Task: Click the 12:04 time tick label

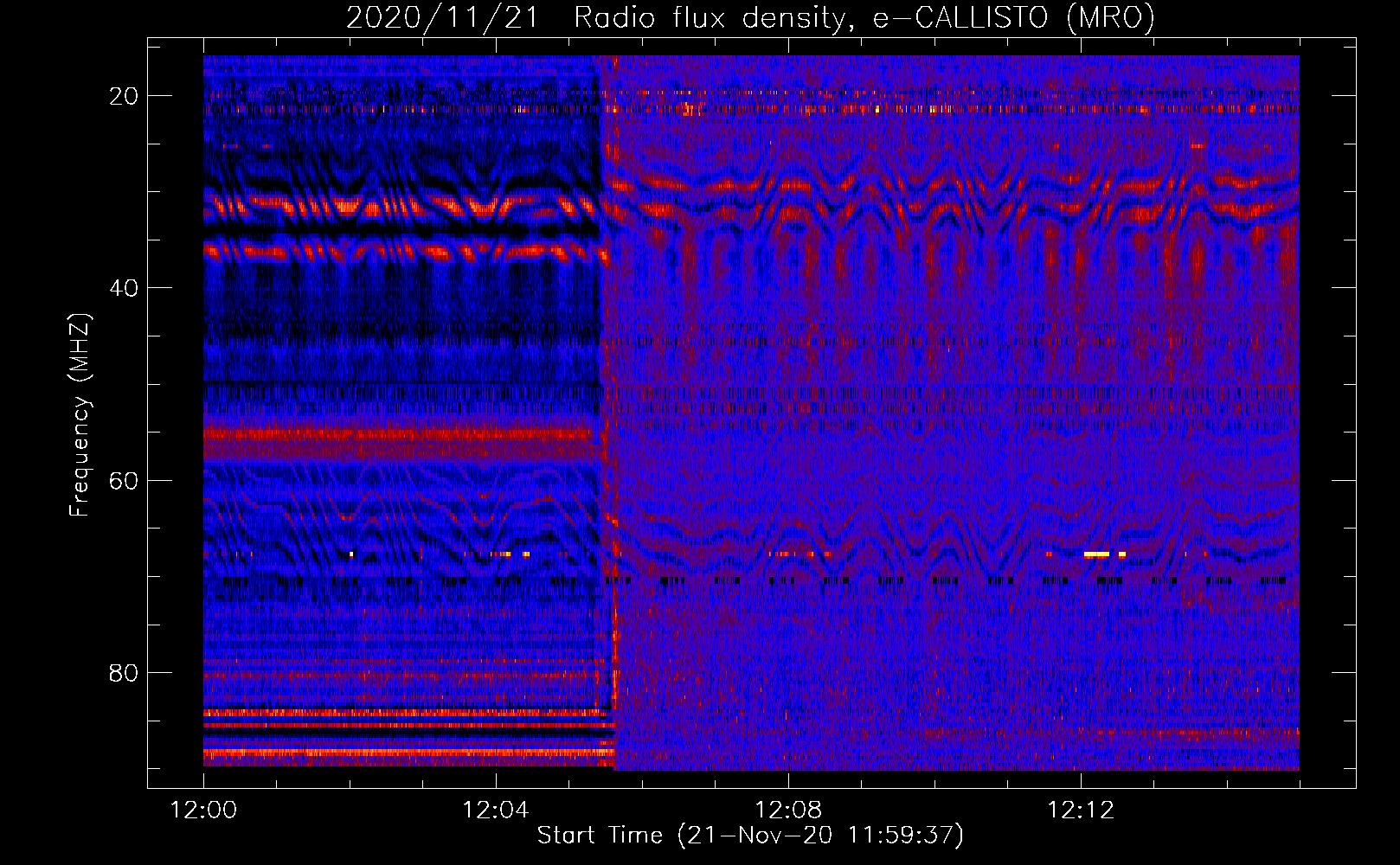Action: [496, 811]
